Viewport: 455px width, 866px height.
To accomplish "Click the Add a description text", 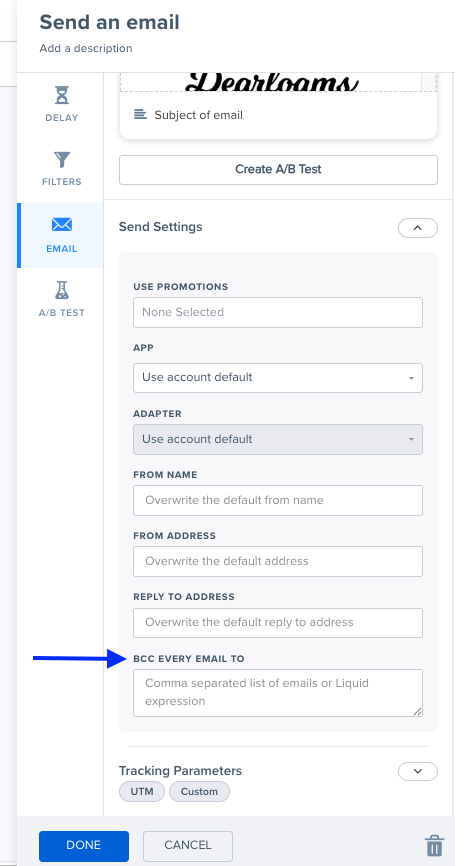I will click(x=86, y=48).
